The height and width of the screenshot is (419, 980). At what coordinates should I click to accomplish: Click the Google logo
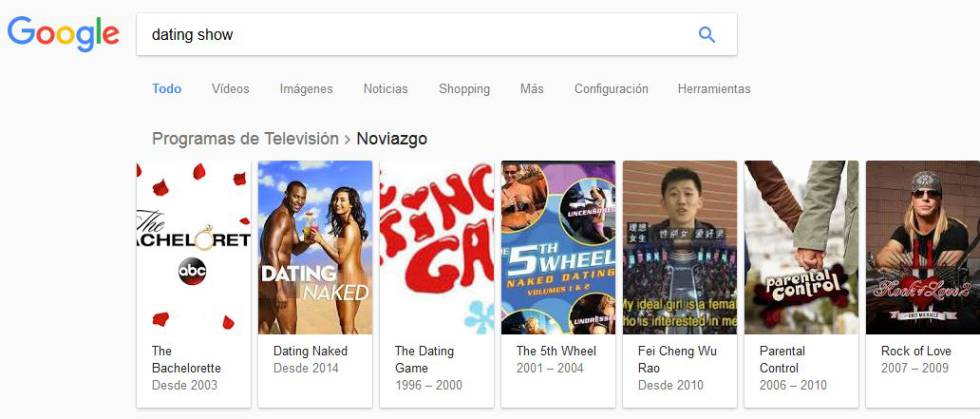click(63, 34)
